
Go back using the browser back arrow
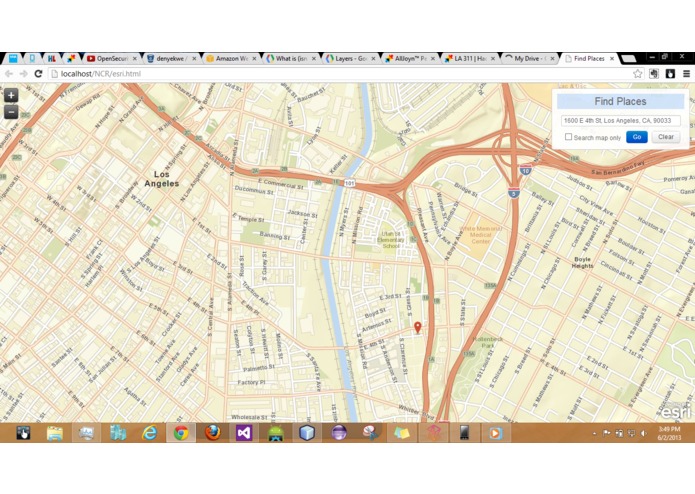(9, 74)
